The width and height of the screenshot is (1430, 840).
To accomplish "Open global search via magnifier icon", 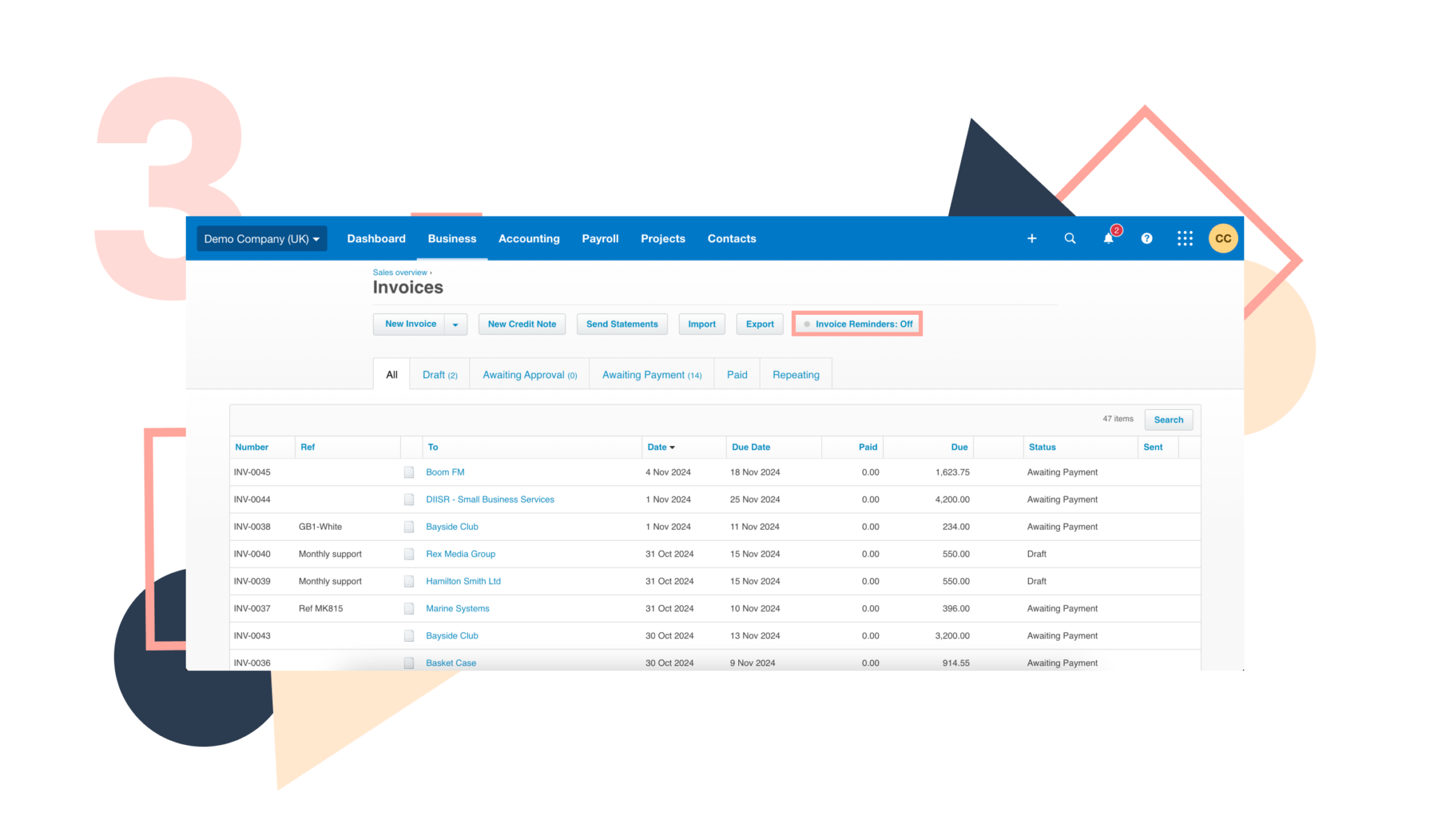I will coord(1070,238).
